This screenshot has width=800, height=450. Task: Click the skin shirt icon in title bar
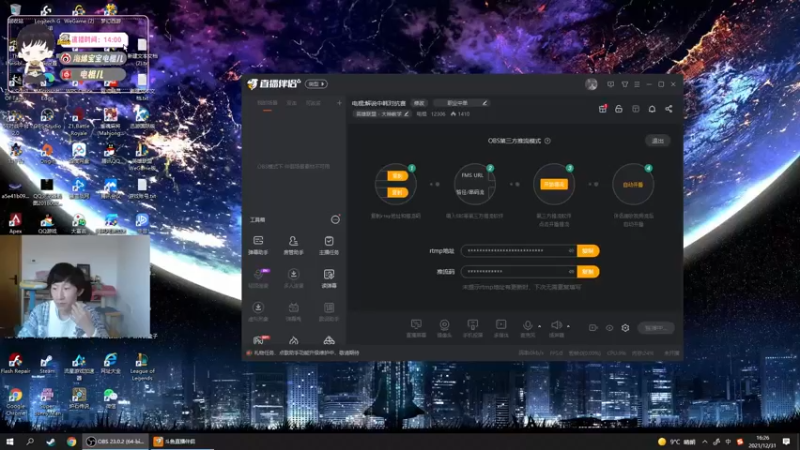coord(624,84)
